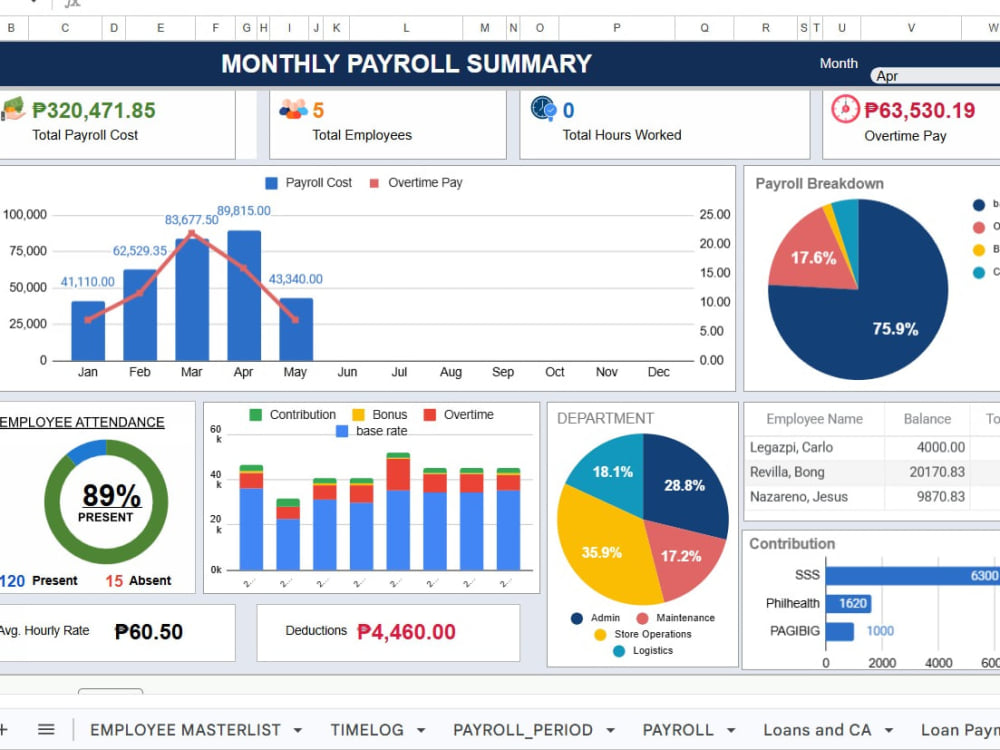Click the PAGIBIG contribution bar
Image resolution: width=1000 pixels, height=750 pixels.
pos(840,631)
